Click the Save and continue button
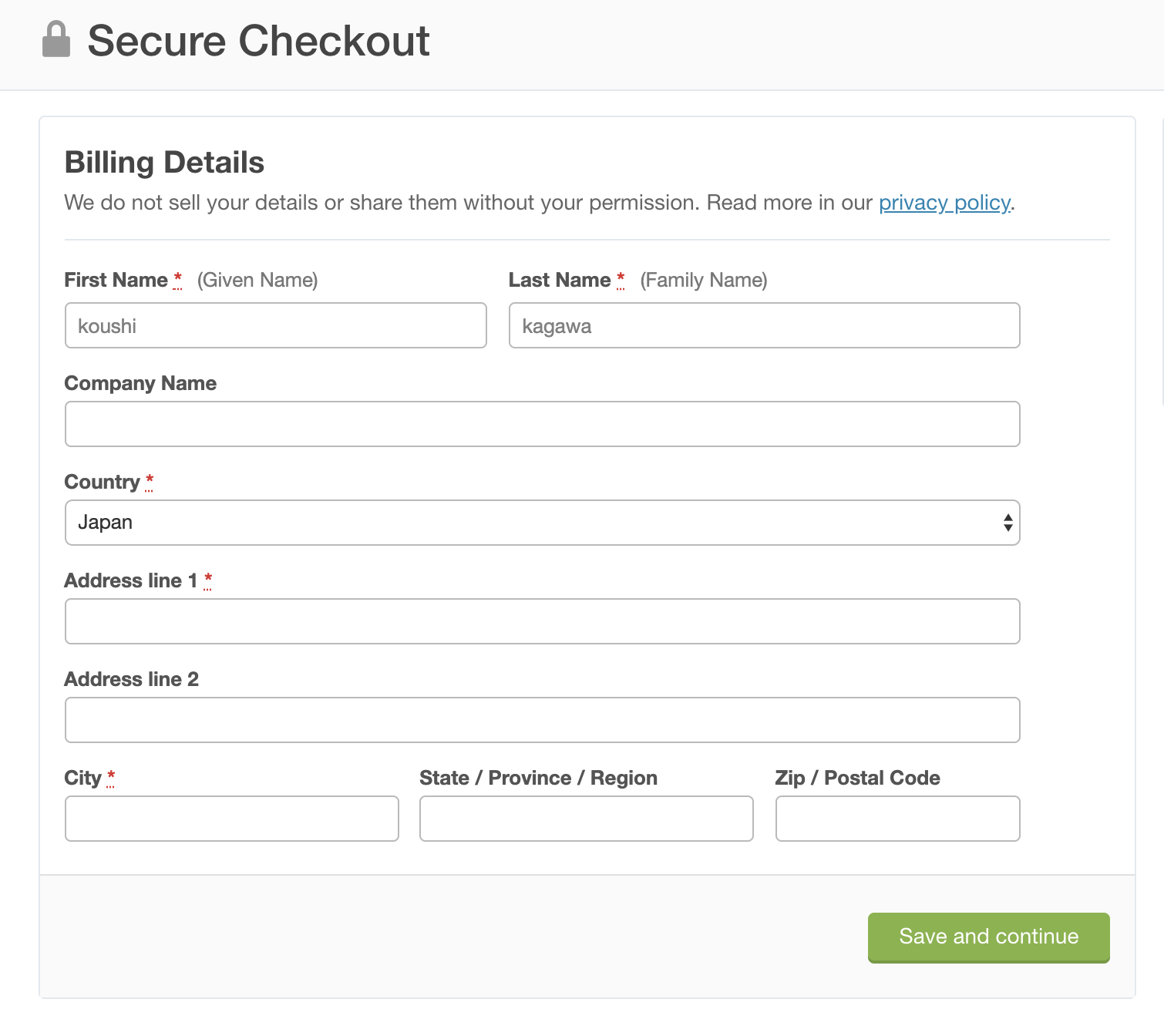Image resolution: width=1164 pixels, height=1036 pixels. 989,937
